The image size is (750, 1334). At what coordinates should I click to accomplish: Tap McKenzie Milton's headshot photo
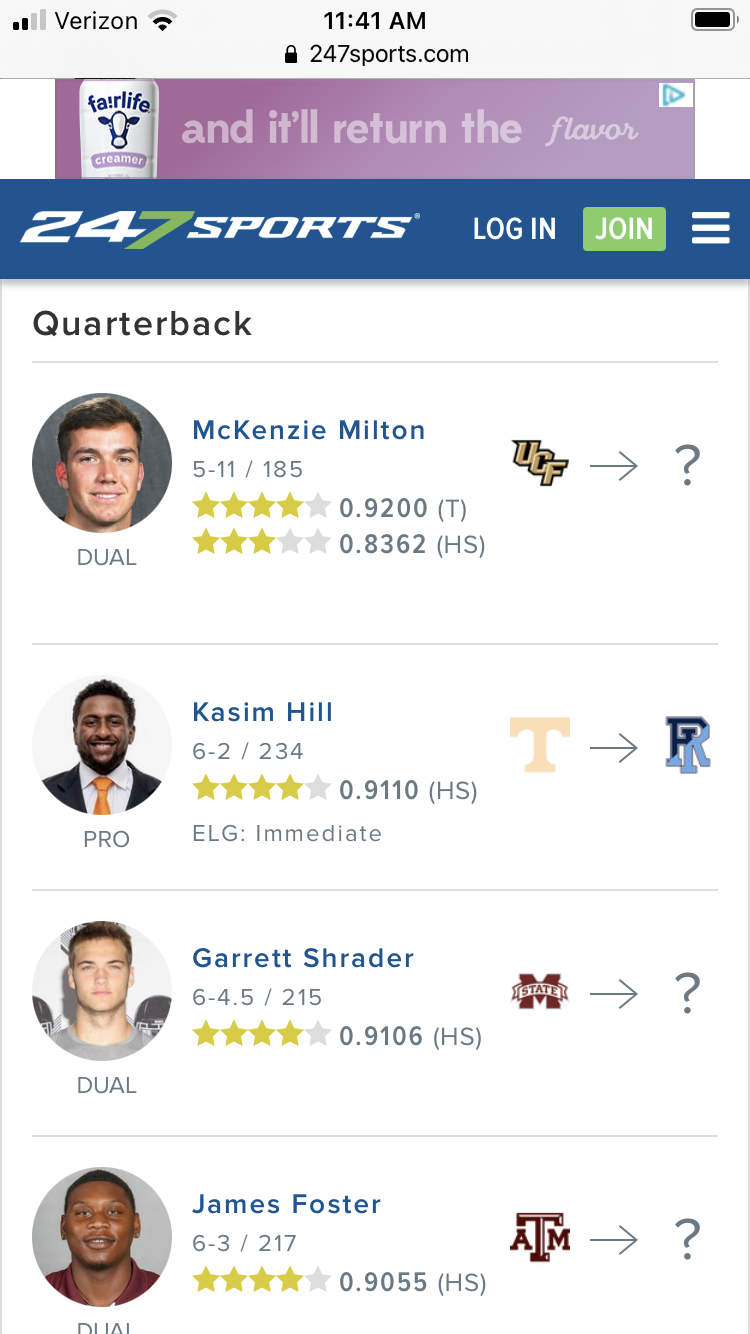coord(102,463)
